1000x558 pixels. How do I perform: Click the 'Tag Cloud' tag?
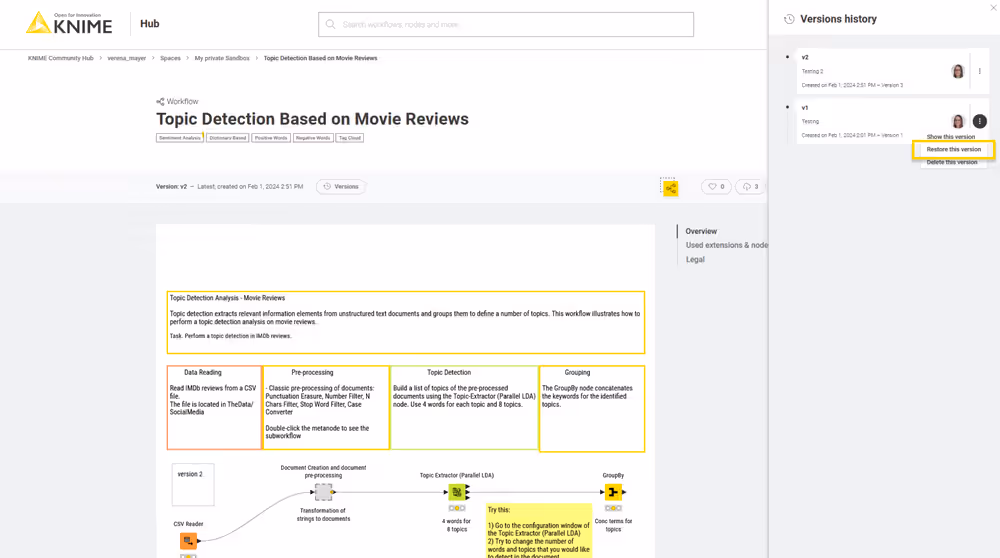pyautogui.click(x=350, y=138)
